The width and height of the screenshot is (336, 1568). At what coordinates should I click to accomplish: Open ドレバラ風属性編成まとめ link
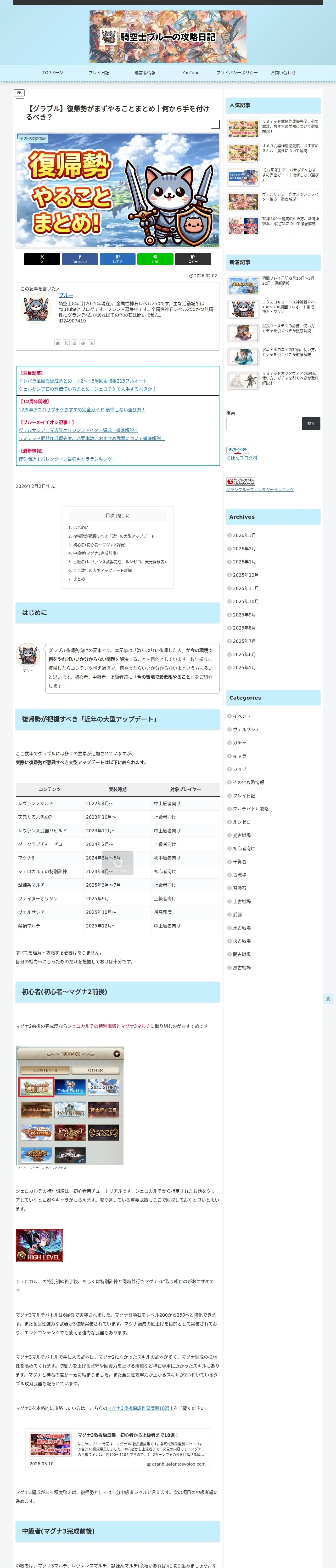point(83,381)
